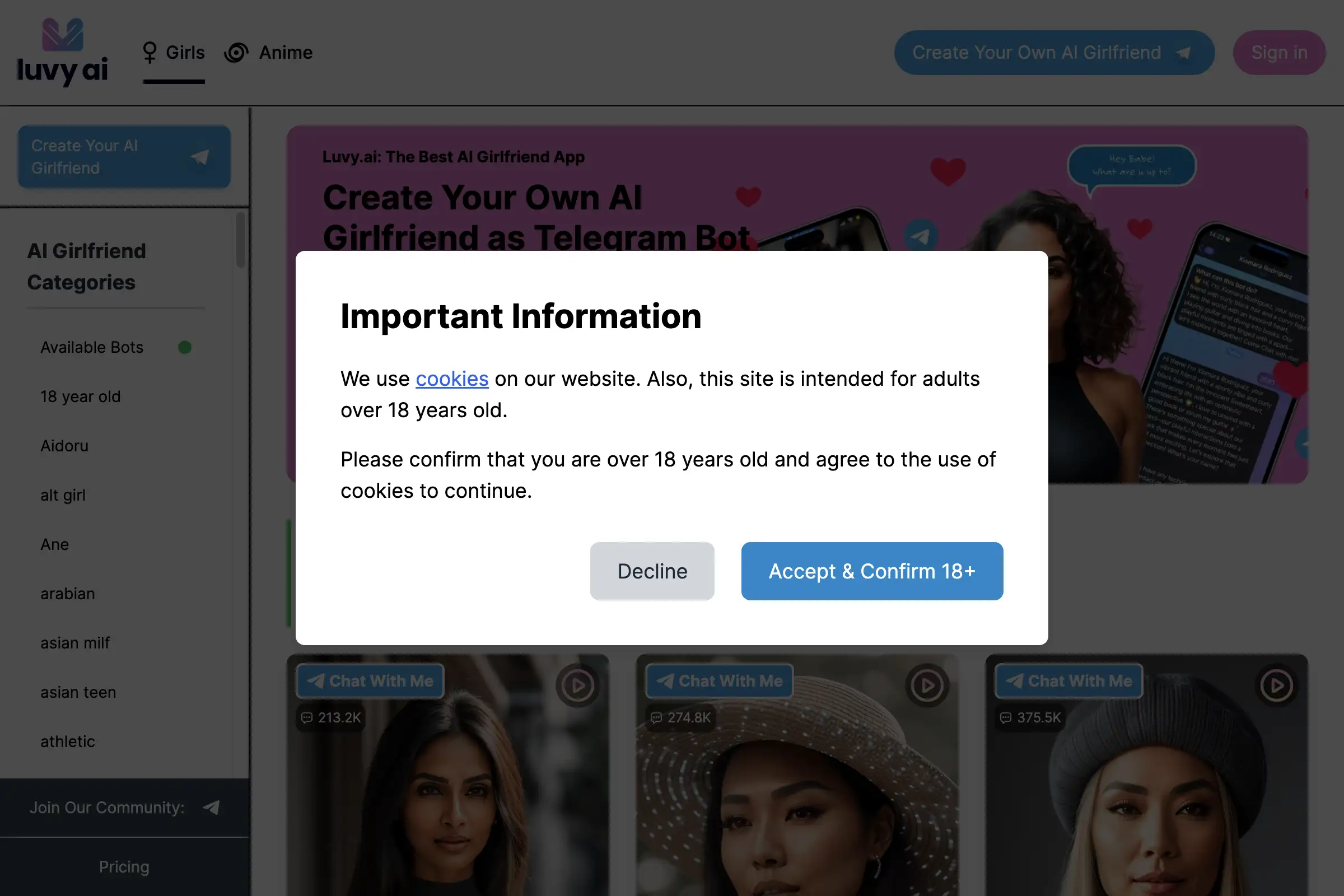Switch to the Anime tab
The width and height of the screenshot is (1344, 896).
point(285,52)
